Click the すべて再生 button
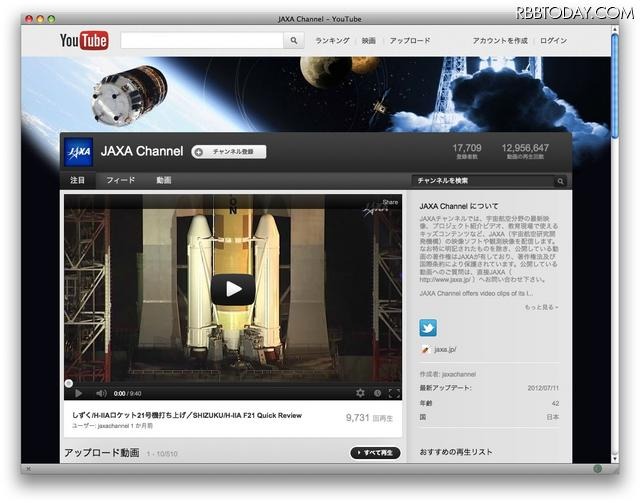This screenshot has width=640, height=503. pyautogui.click(x=375, y=452)
